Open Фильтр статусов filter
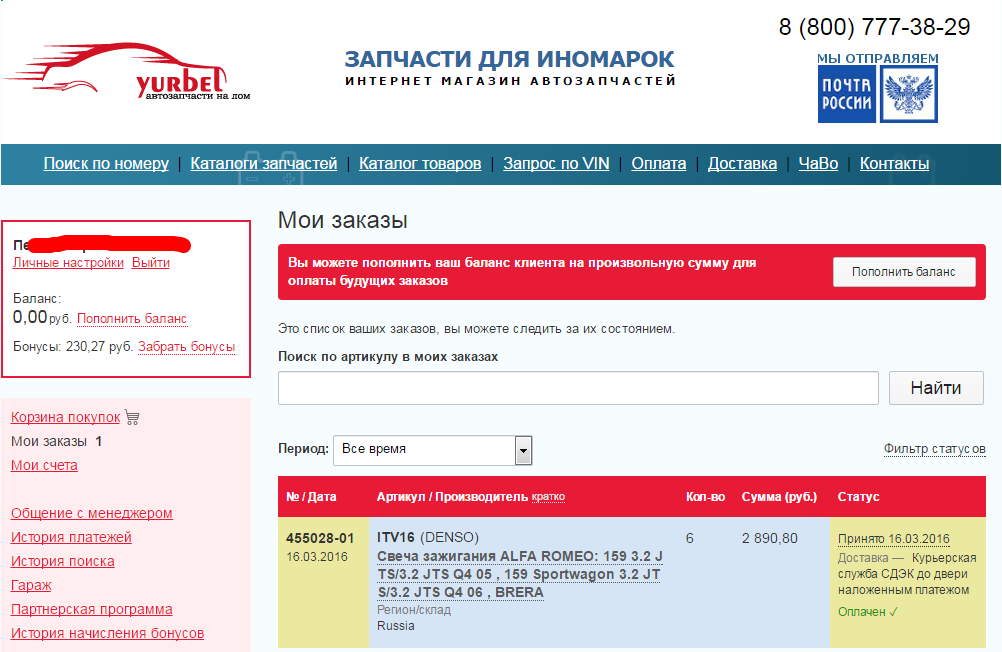 [x=934, y=449]
